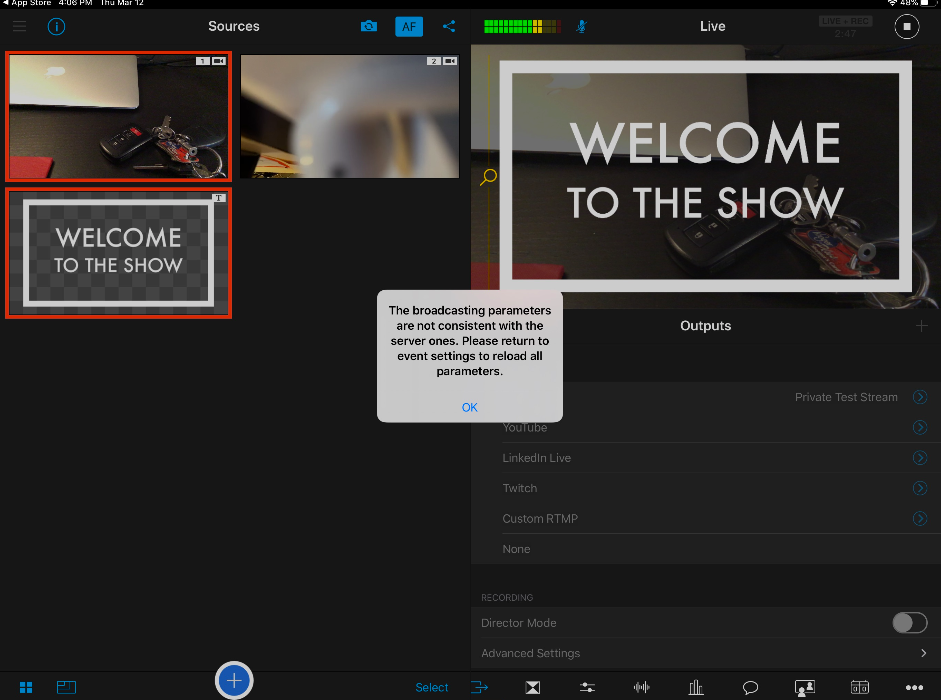The width and height of the screenshot is (941, 700).
Task: Open the chat comments tab
Action: coord(750,687)
